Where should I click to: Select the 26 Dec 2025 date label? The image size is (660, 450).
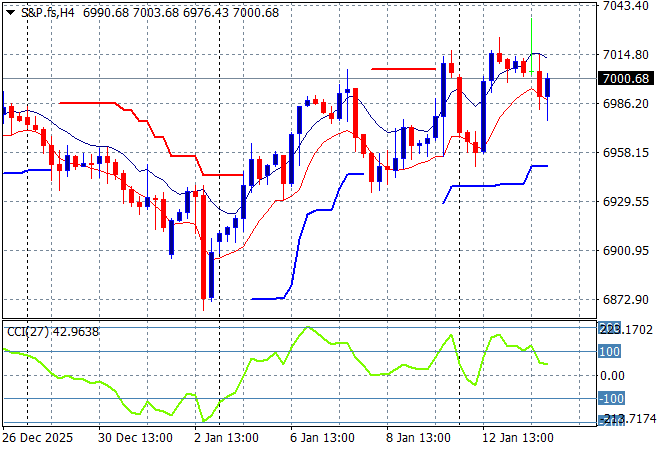pos(38,438)
